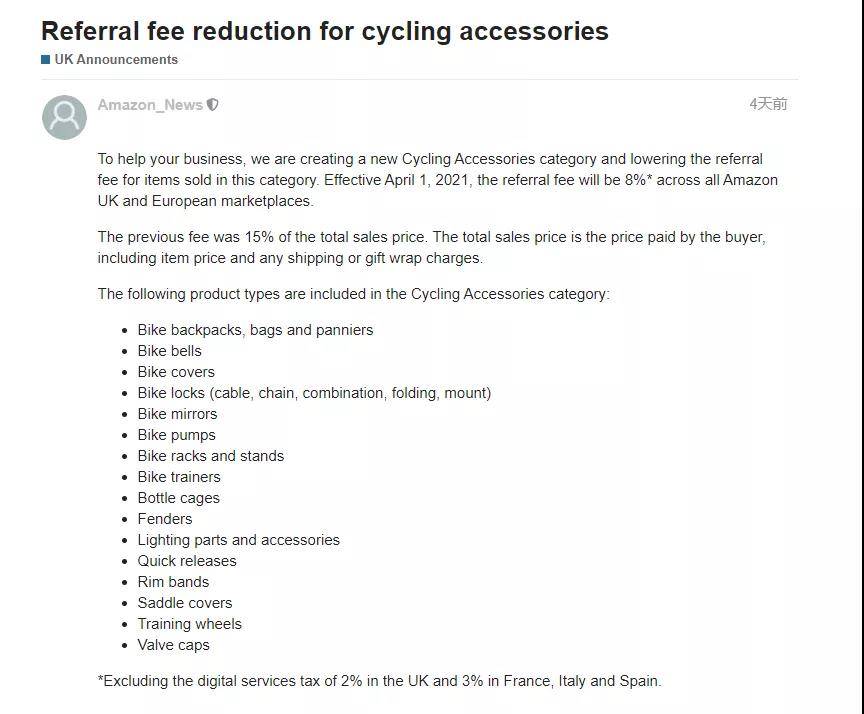Click the blue UK Announcements category square
This screenshot has height=714, width=864.
point(46,60)
